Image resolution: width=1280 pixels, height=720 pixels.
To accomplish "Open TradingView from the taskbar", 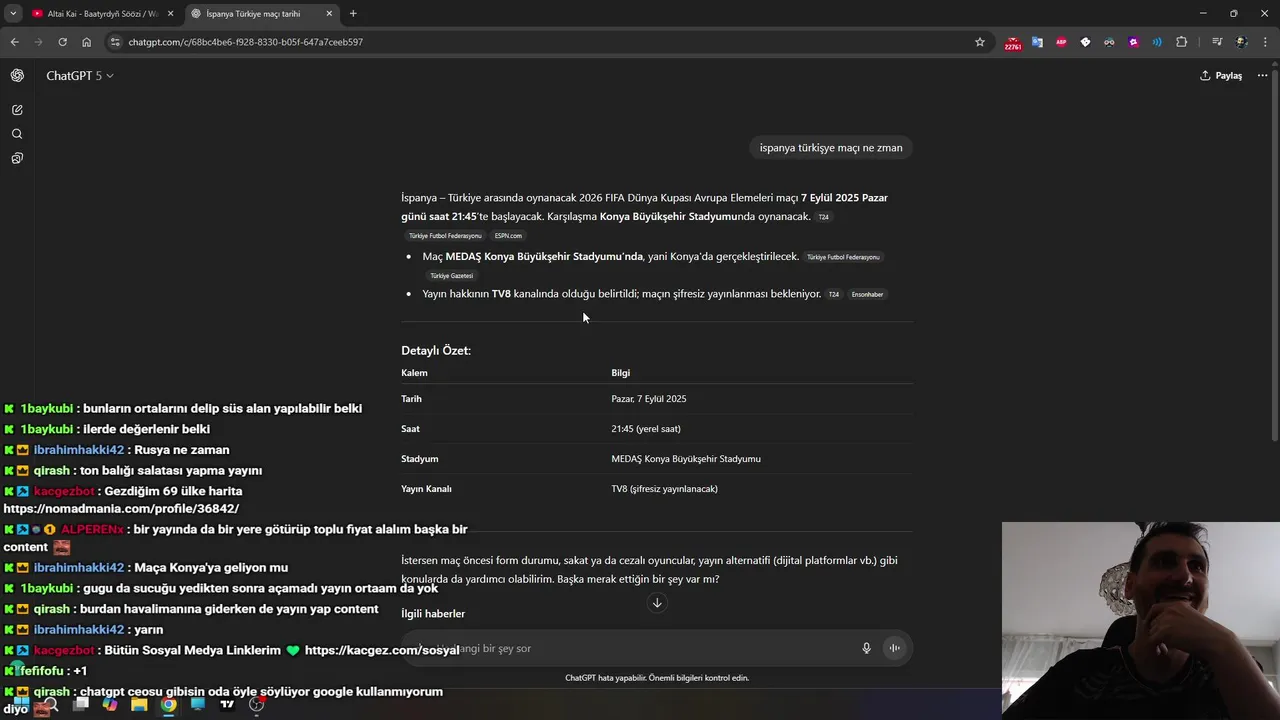I will pyautogui.click(x=227, y=704).
